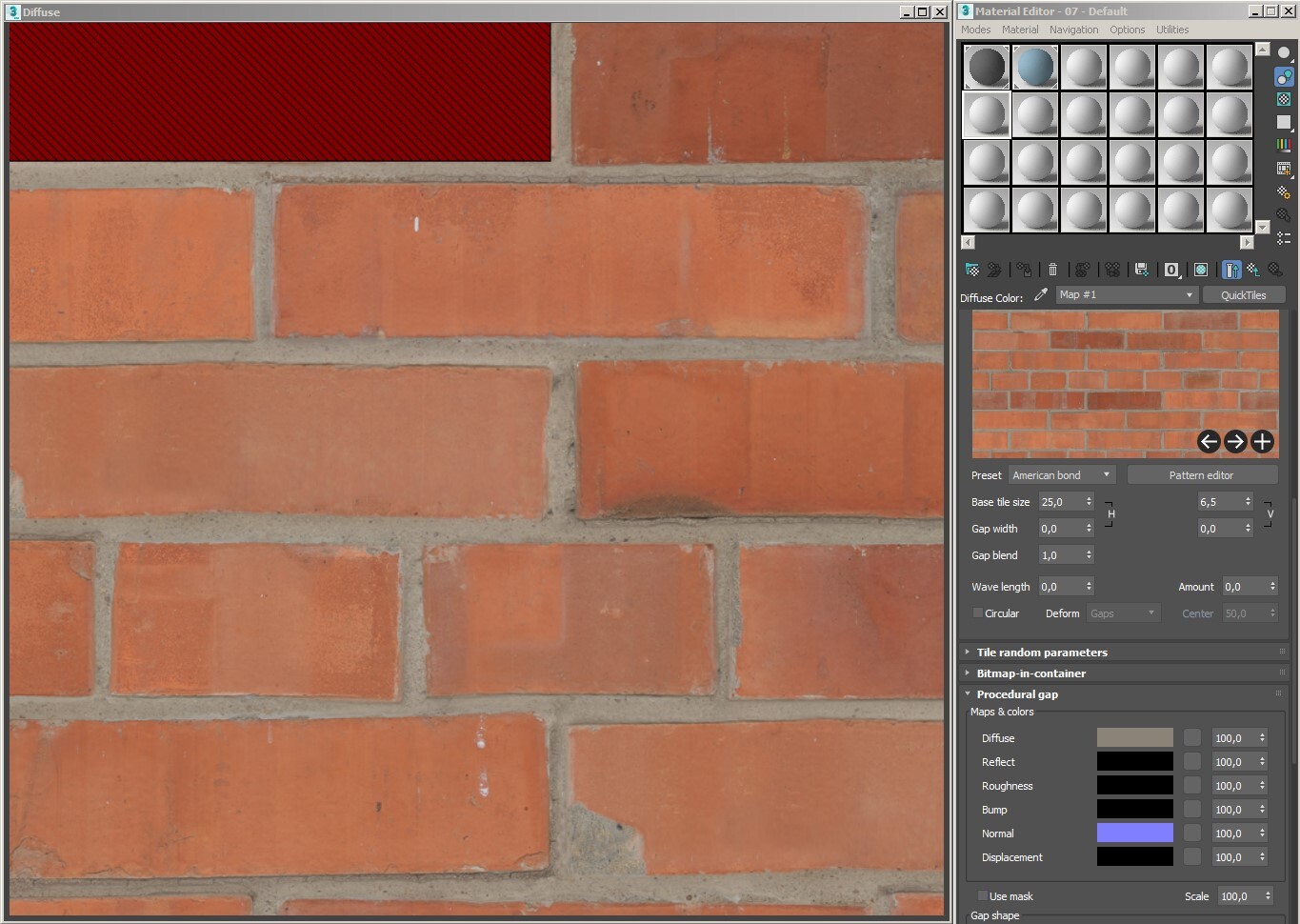Pick material with the eyedropper icon
Viewport: 1300px width, 924px height.
(1040, 295)
